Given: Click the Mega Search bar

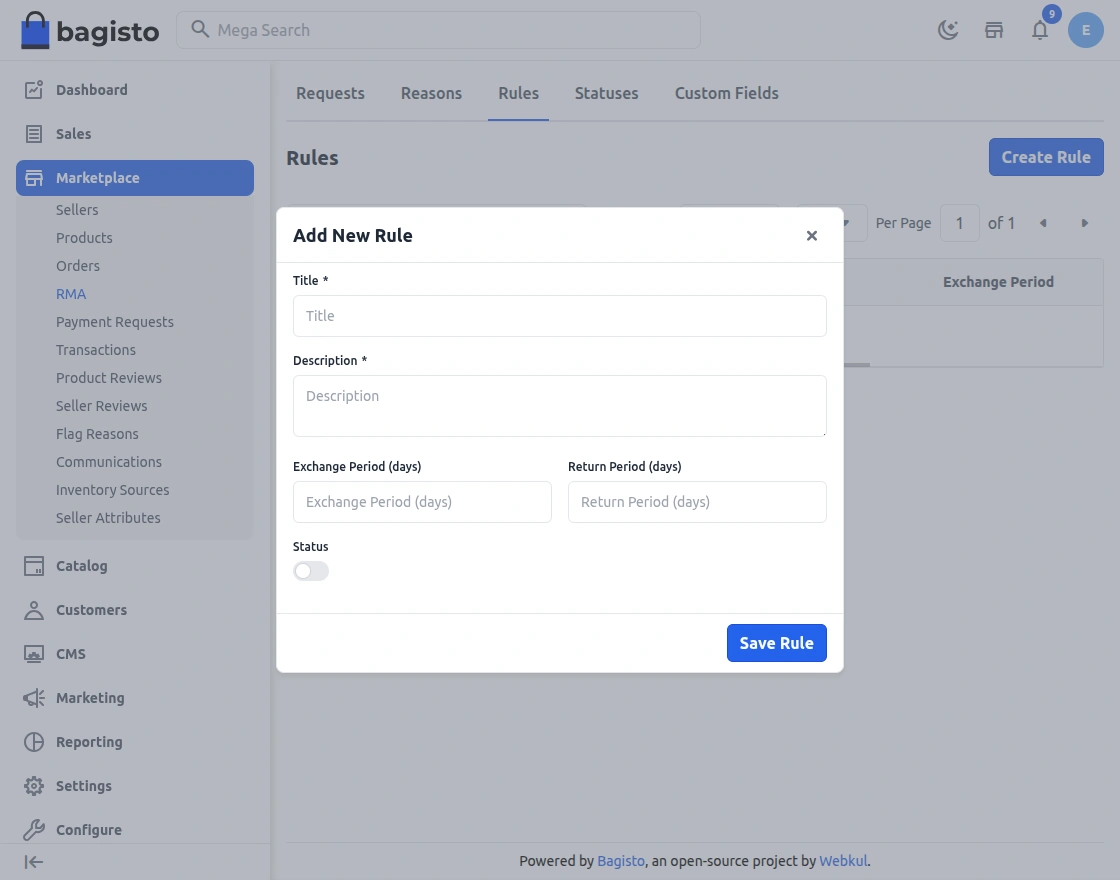Looking at the screenshot, I should click(x=440, y=30).
